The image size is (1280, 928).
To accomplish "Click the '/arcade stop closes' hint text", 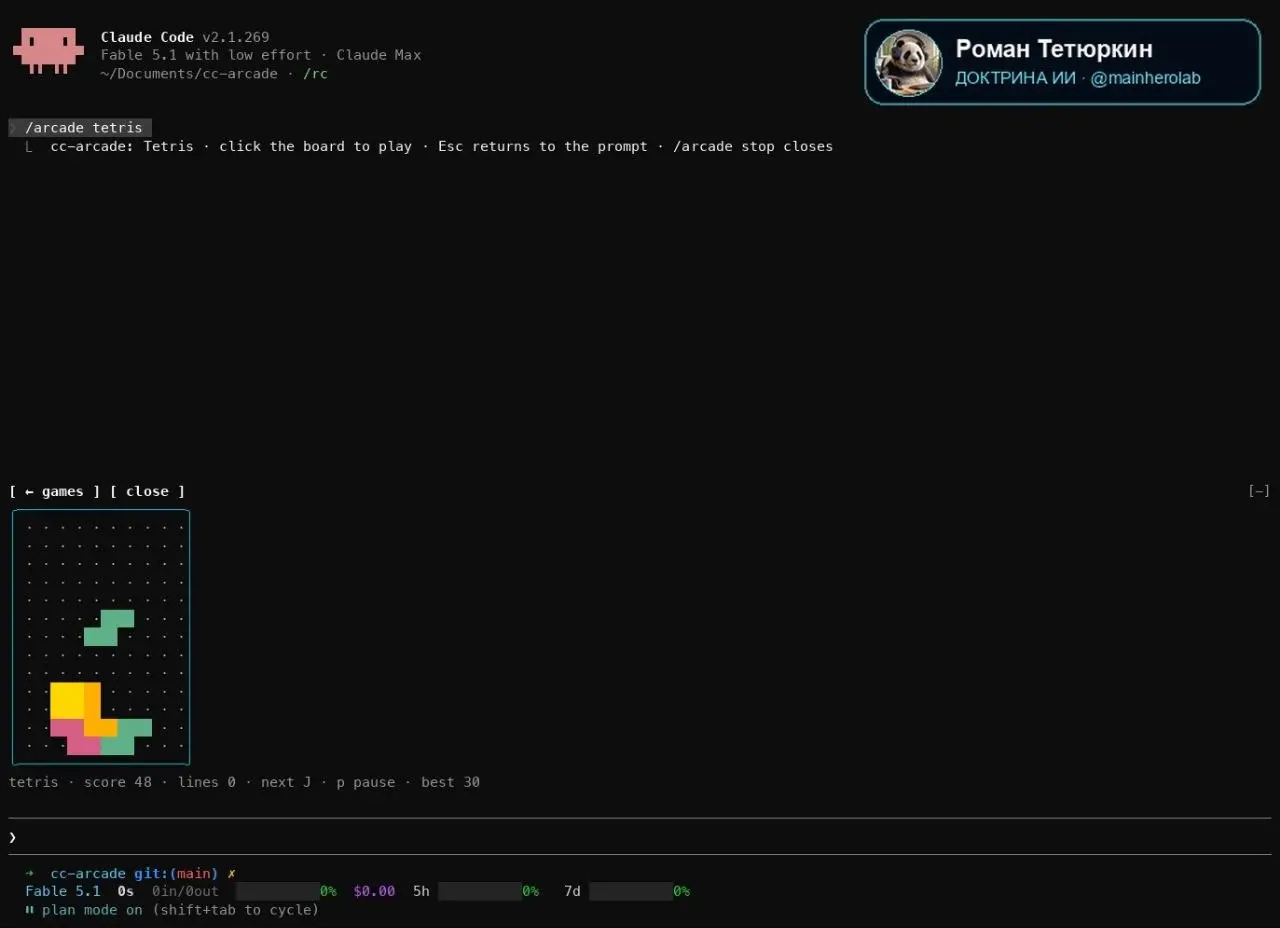I will pos(753,146).
